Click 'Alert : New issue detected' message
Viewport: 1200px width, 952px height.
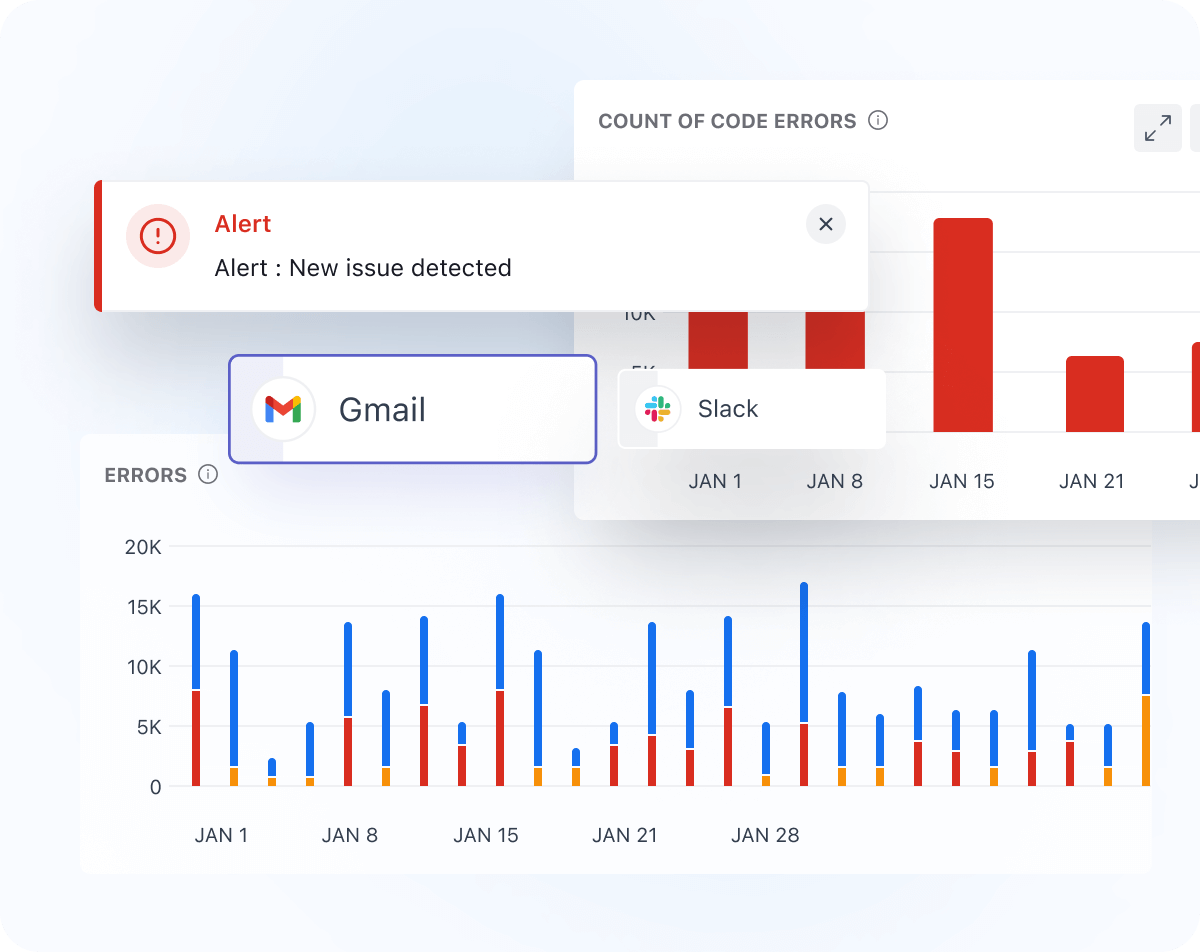point(363,268)
